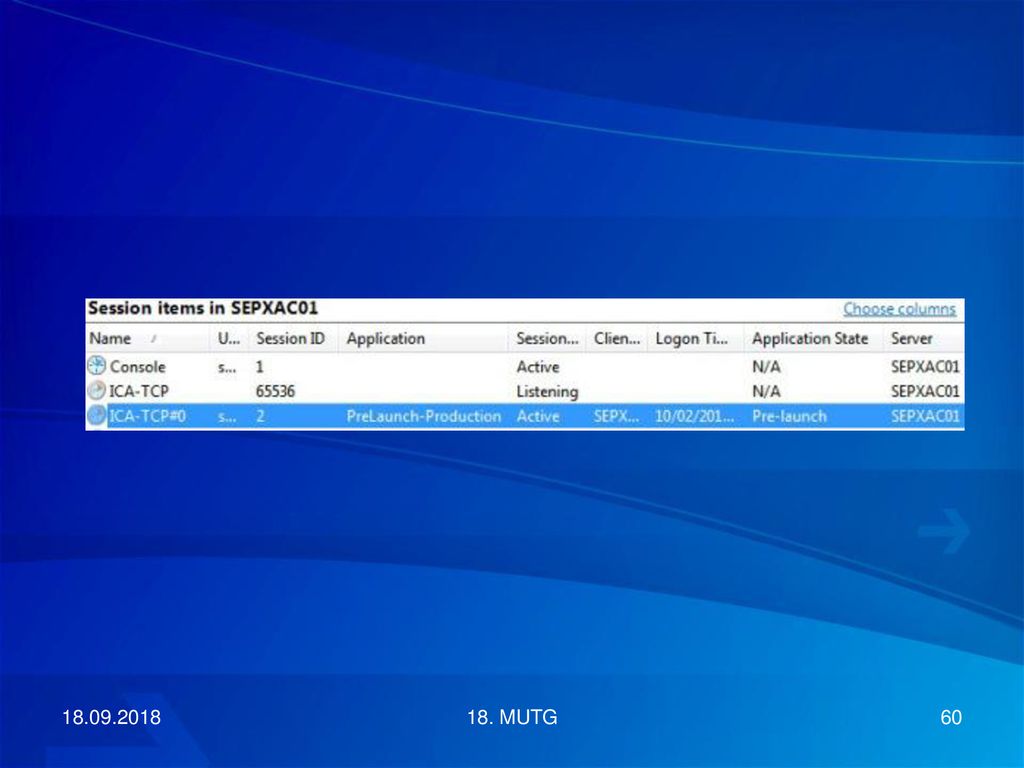
Task: Click the Clien... column header
Action: 616,338
